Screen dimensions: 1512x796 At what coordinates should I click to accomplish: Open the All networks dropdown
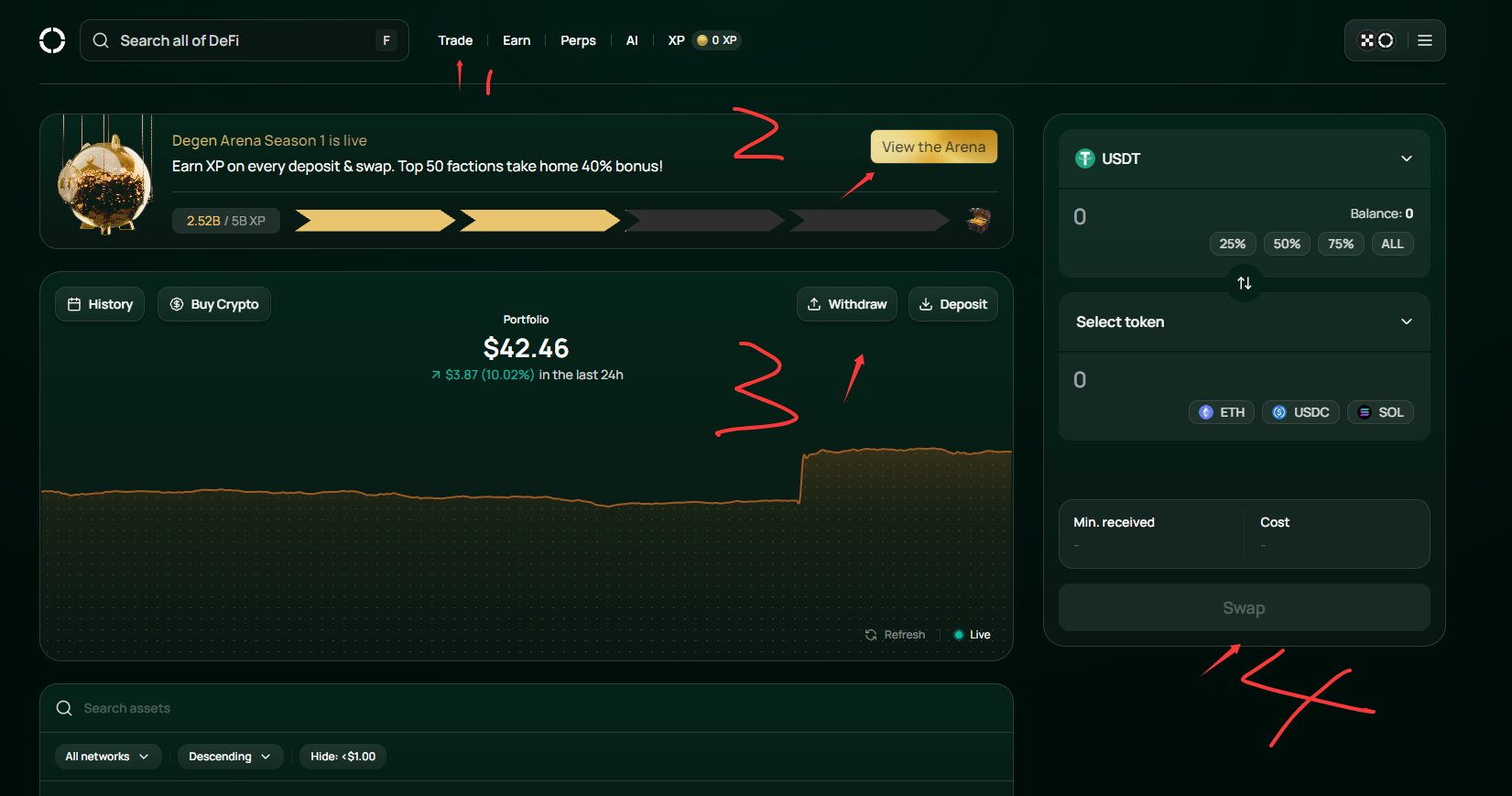click(107, 757)
